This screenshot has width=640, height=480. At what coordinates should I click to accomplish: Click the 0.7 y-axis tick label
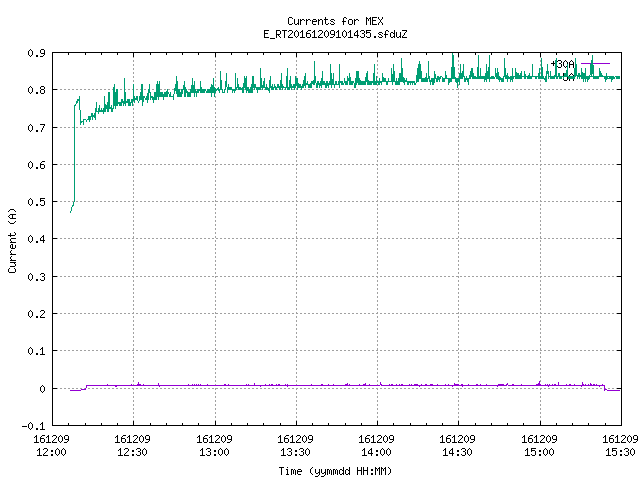coord(37,128)
